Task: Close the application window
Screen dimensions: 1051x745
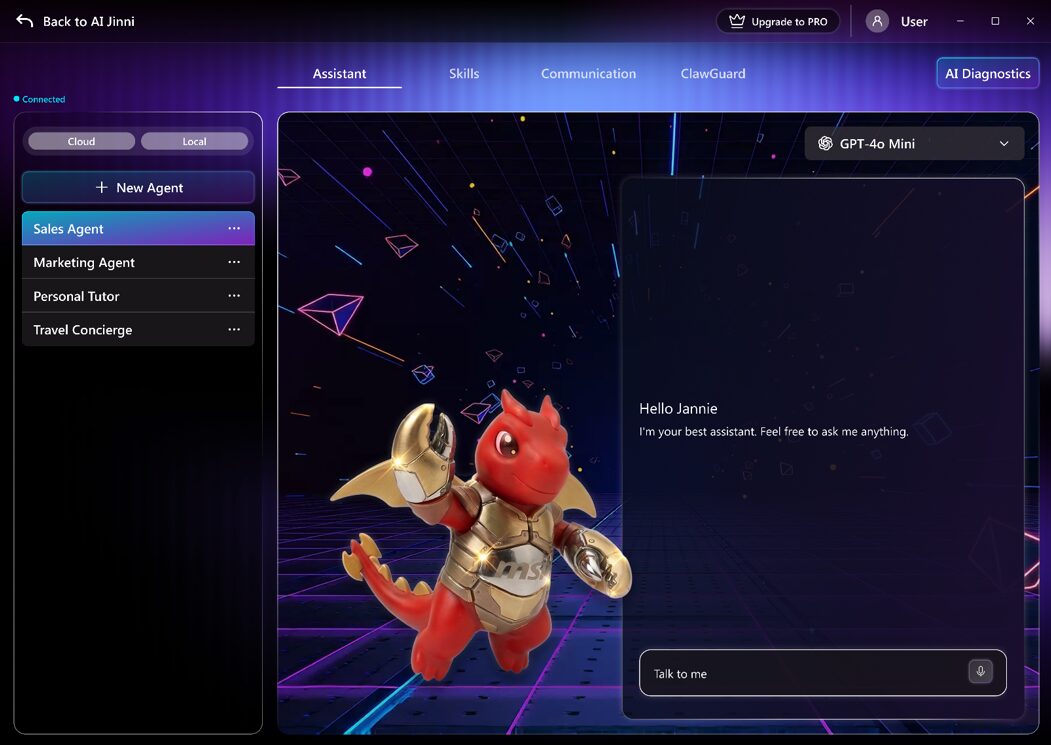Action: [1030, 21]
